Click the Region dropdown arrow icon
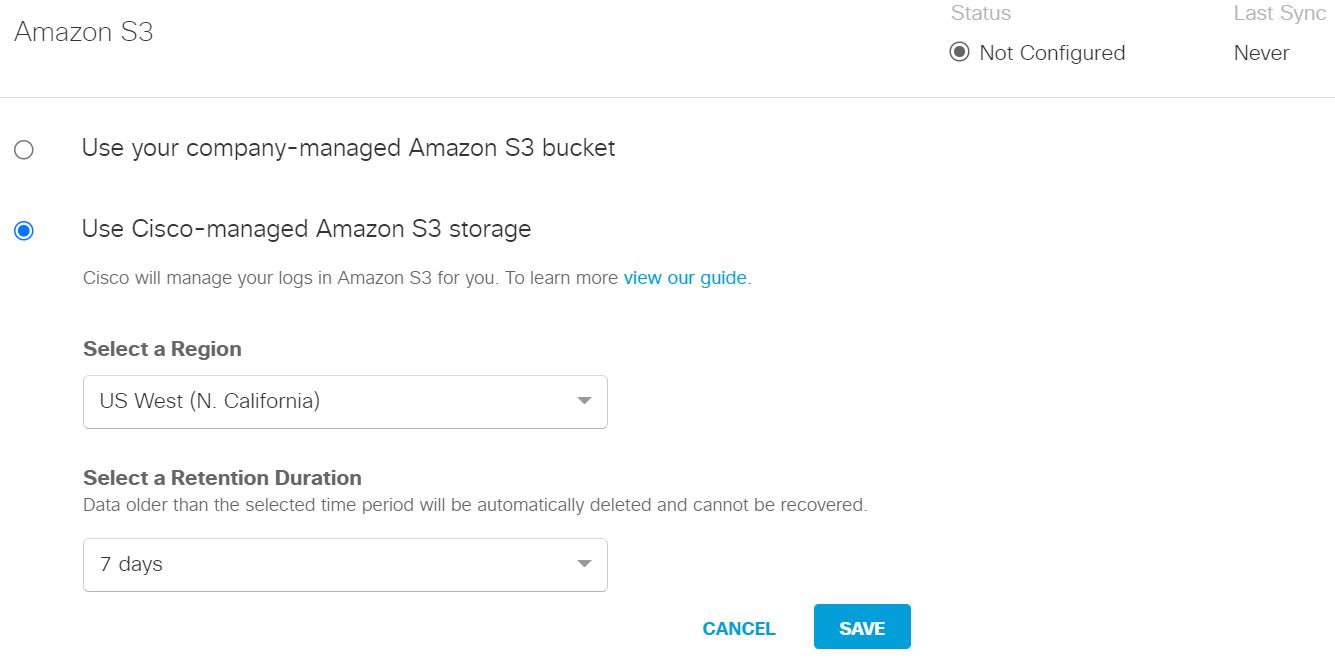Image resolution: width=1335 pixels, height=660 pixels. pos(585,401)
